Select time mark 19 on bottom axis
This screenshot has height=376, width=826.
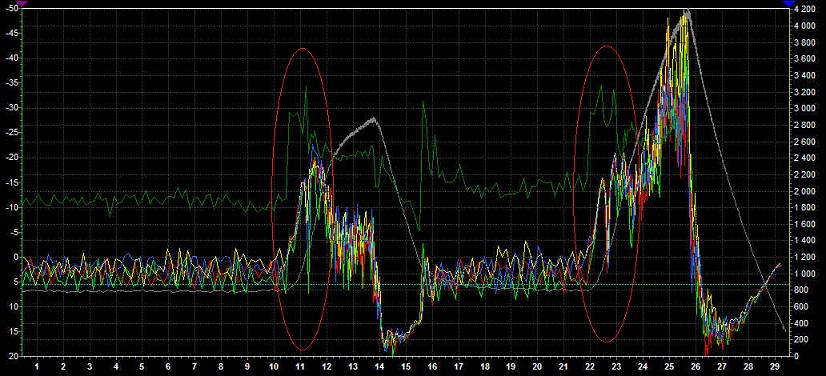click(x=511, y=366)
